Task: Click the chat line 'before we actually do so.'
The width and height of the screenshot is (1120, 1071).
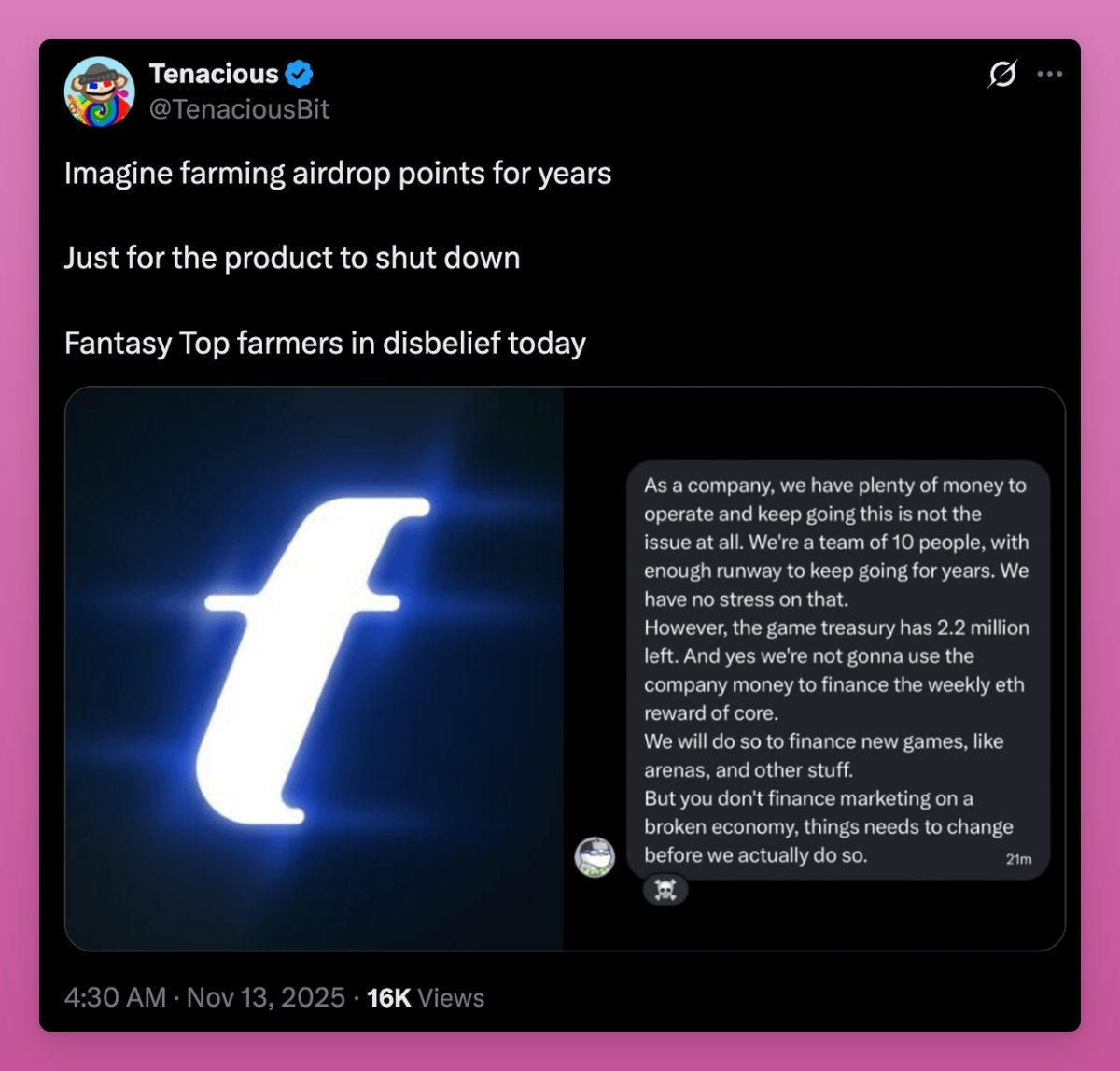Action: coord(755,855)
